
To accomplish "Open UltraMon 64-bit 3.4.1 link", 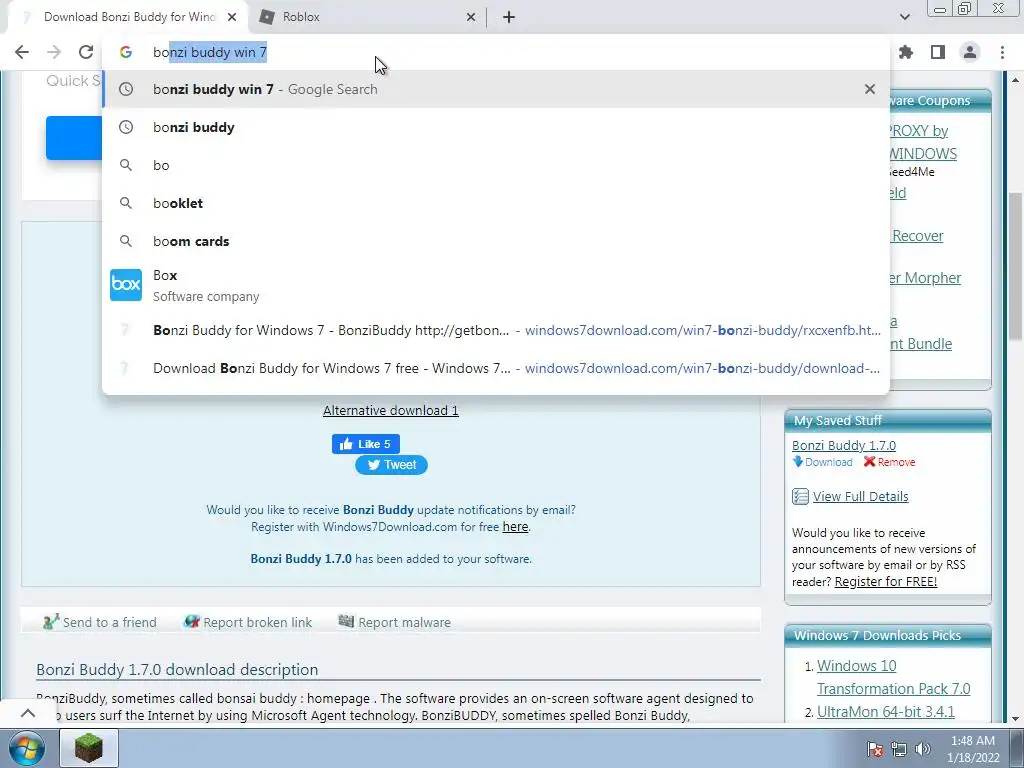I will click(886, 712).
